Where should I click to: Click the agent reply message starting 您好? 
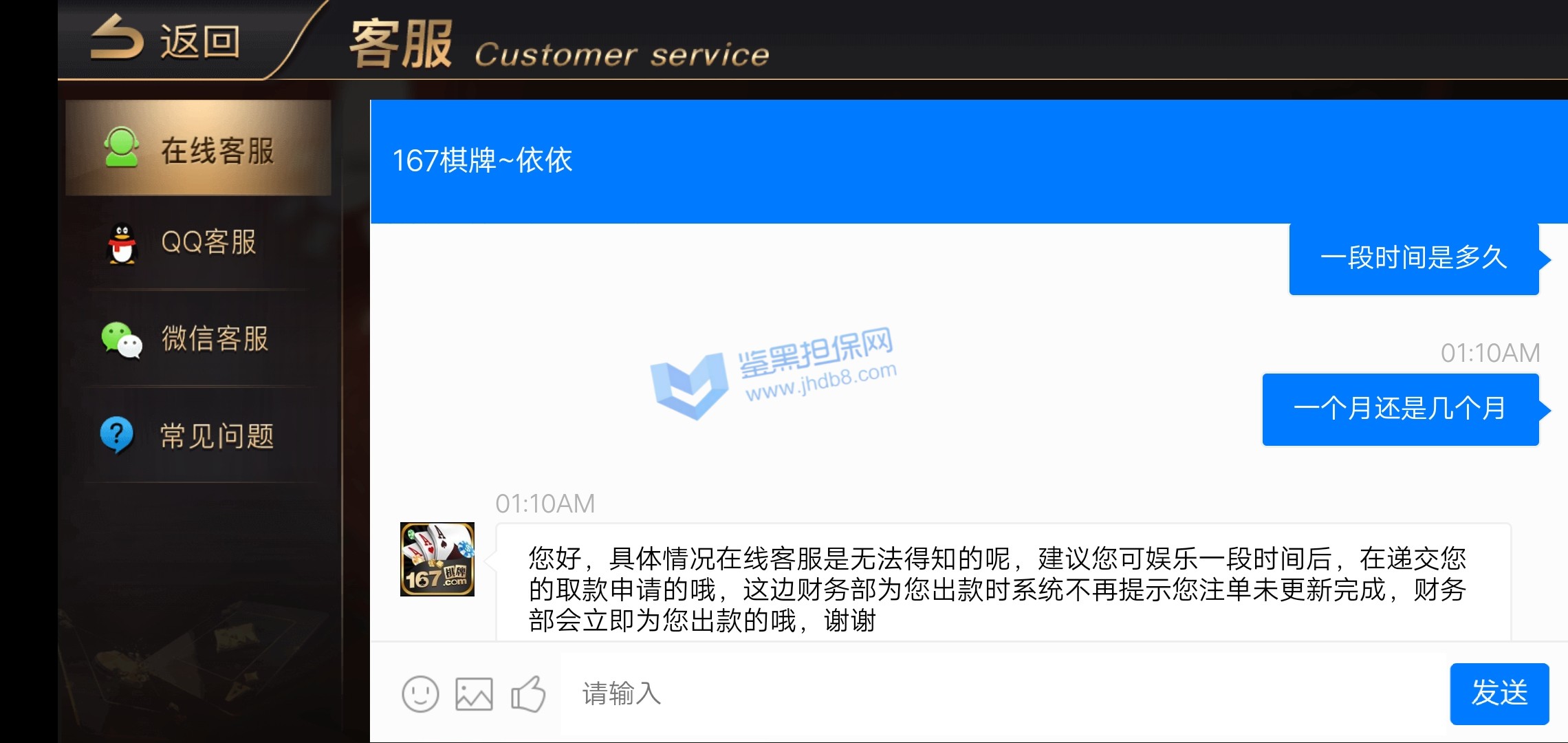coord(1003,583)
